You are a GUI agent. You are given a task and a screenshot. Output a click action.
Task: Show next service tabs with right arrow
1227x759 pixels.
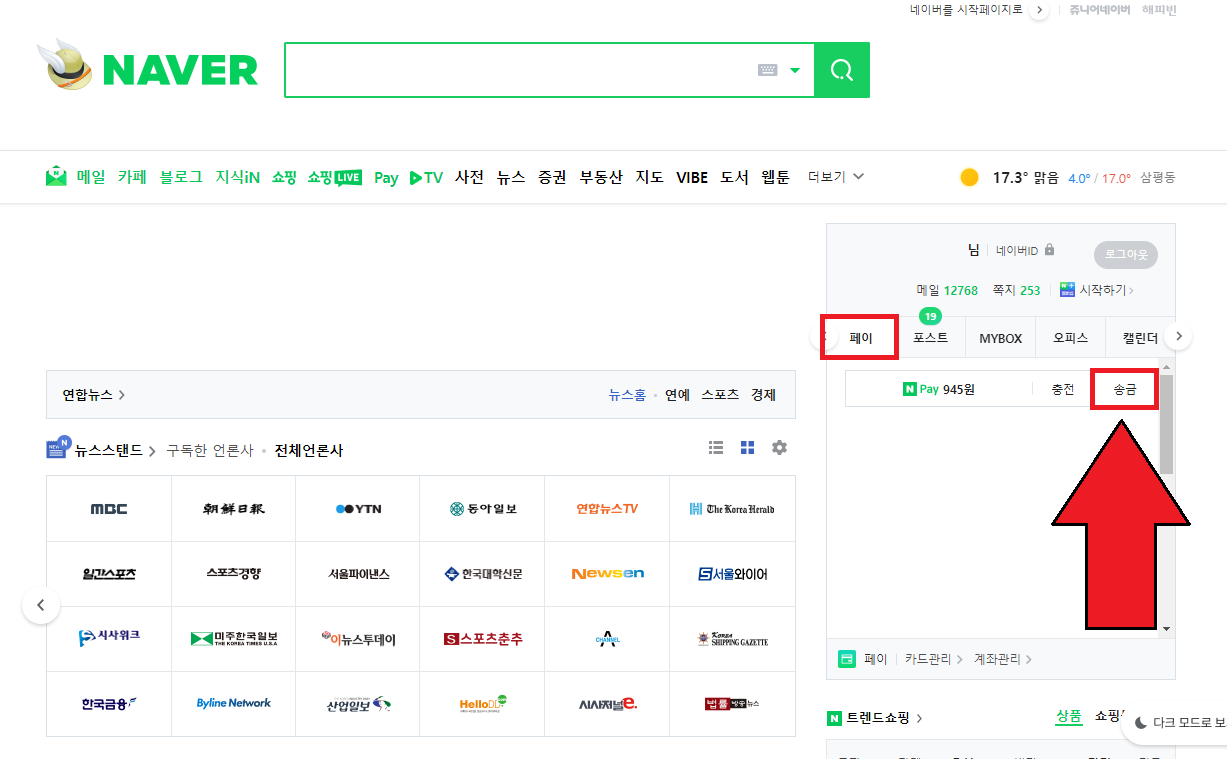(x=1179, y=337)
